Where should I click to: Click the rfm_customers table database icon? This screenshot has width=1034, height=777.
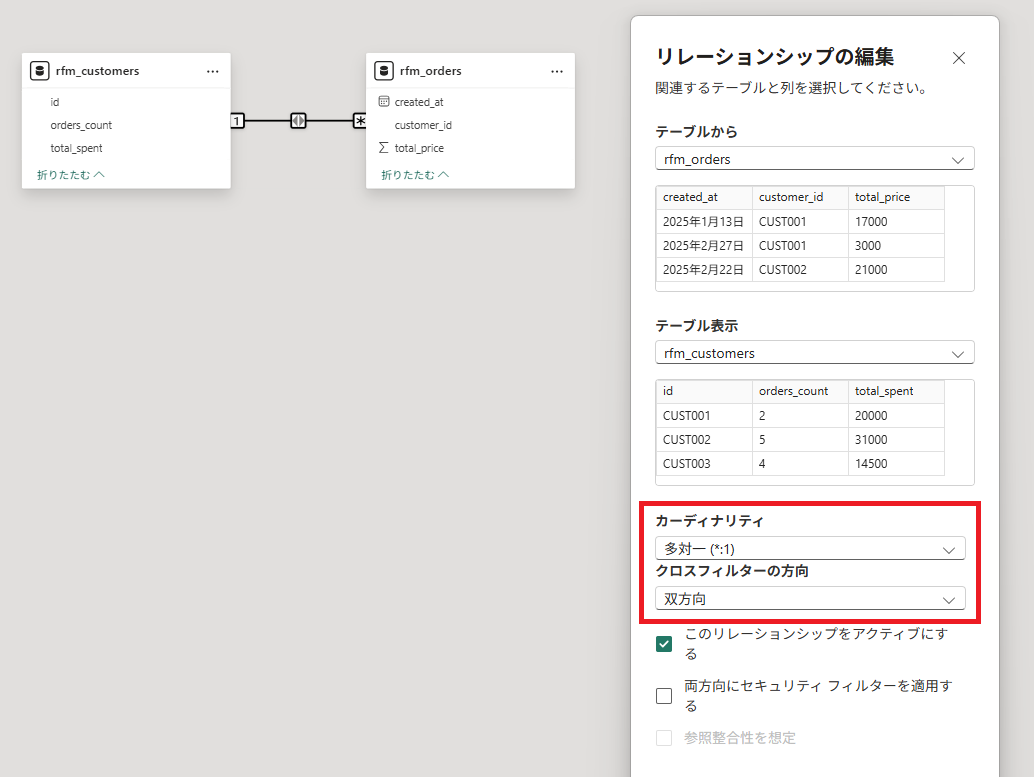(40, 71)
